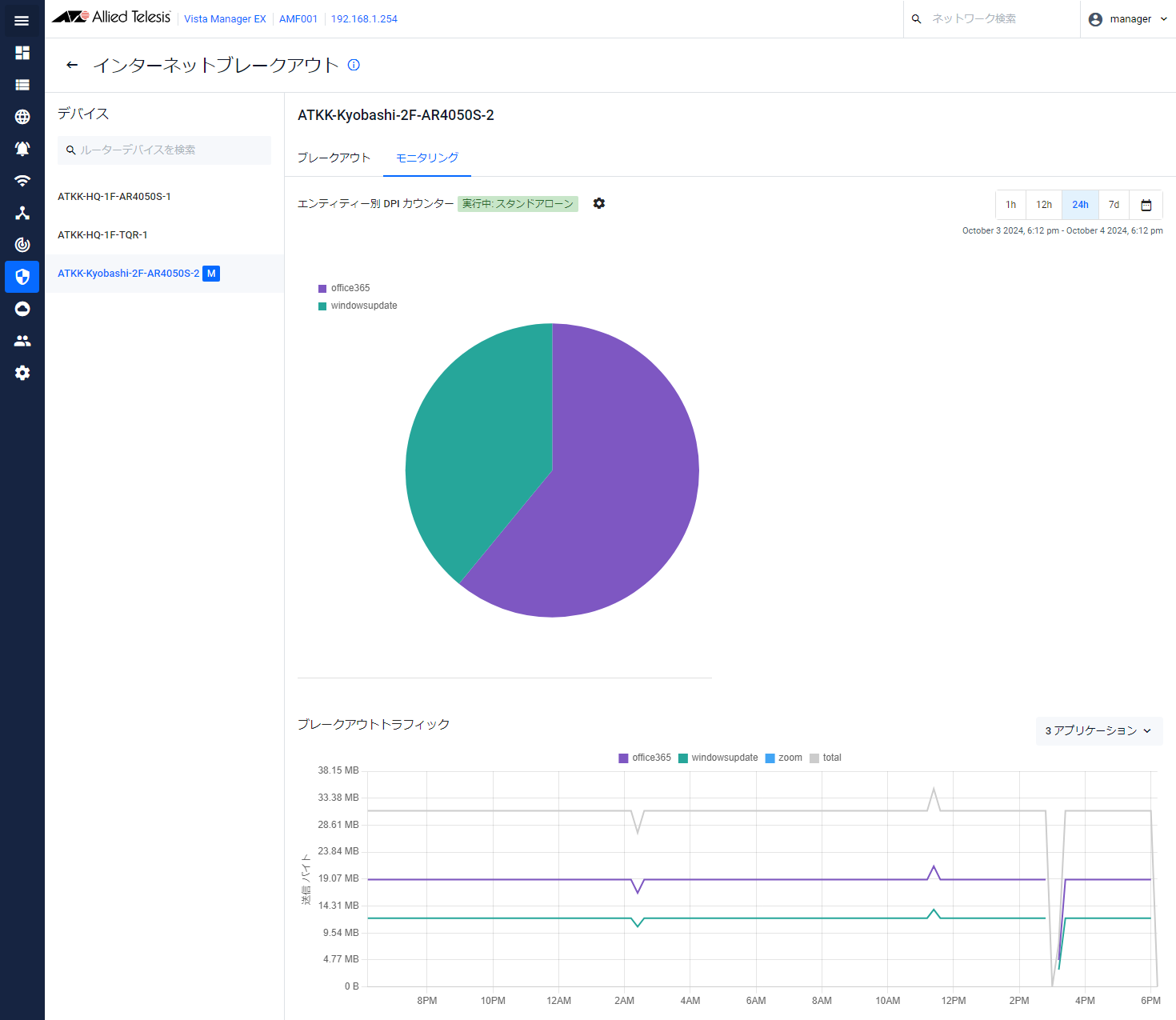Select device ATKK-HQ-1F-AR4050S-1

tap(114, 197)
